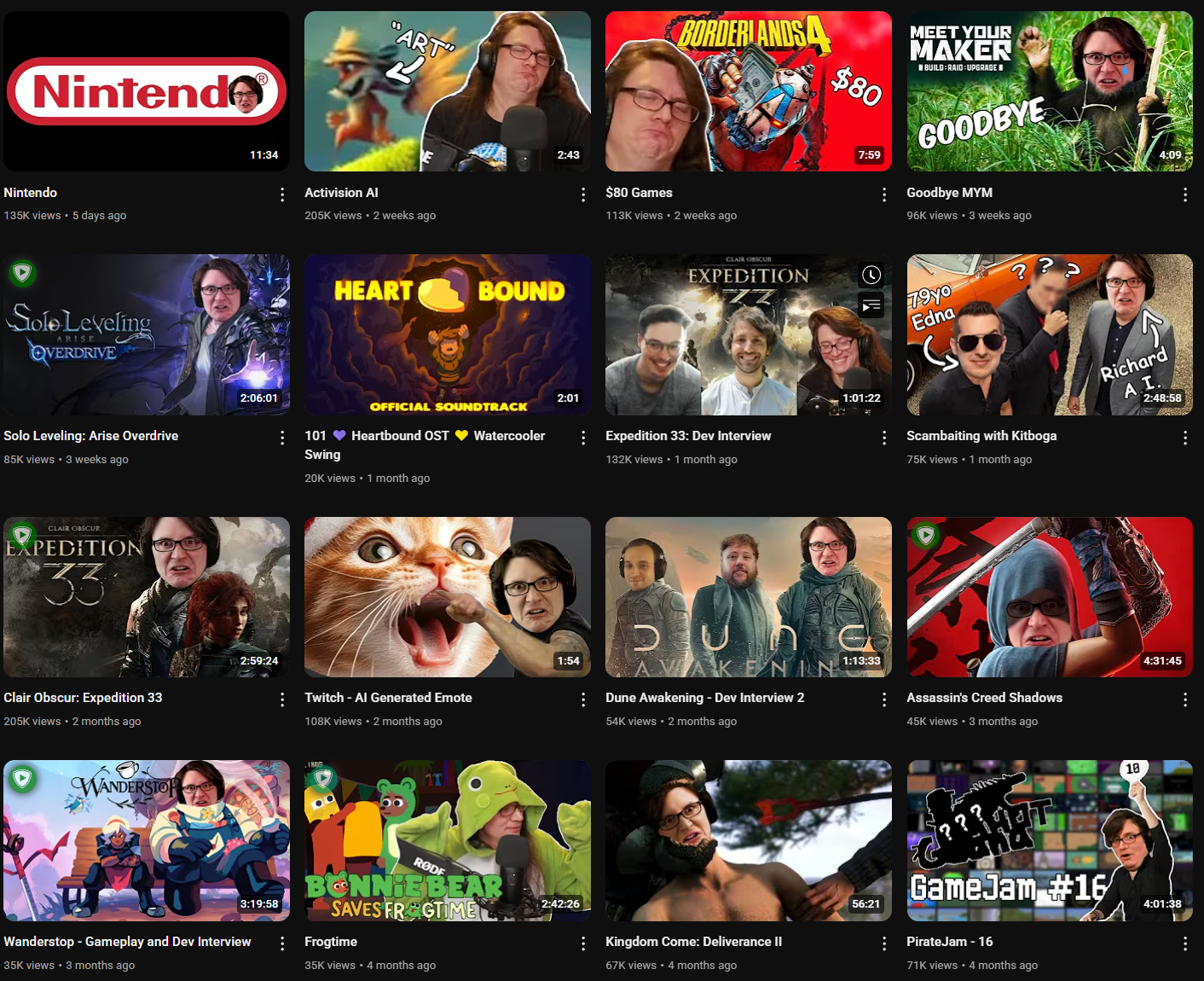Screen dimensions: 1204x981
Task: Open more options for Wanderstop video
Action: [x=282, y=943]
